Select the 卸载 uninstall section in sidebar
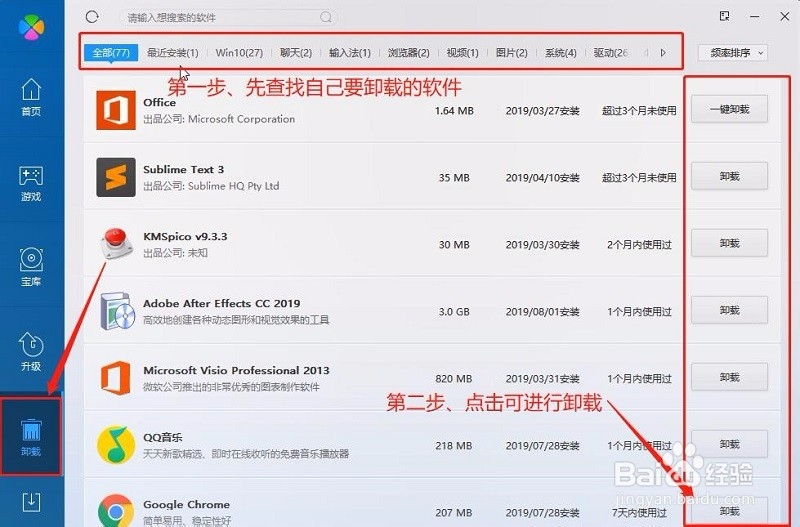This screenshot has height=527, width=800. tap(31, 437)
